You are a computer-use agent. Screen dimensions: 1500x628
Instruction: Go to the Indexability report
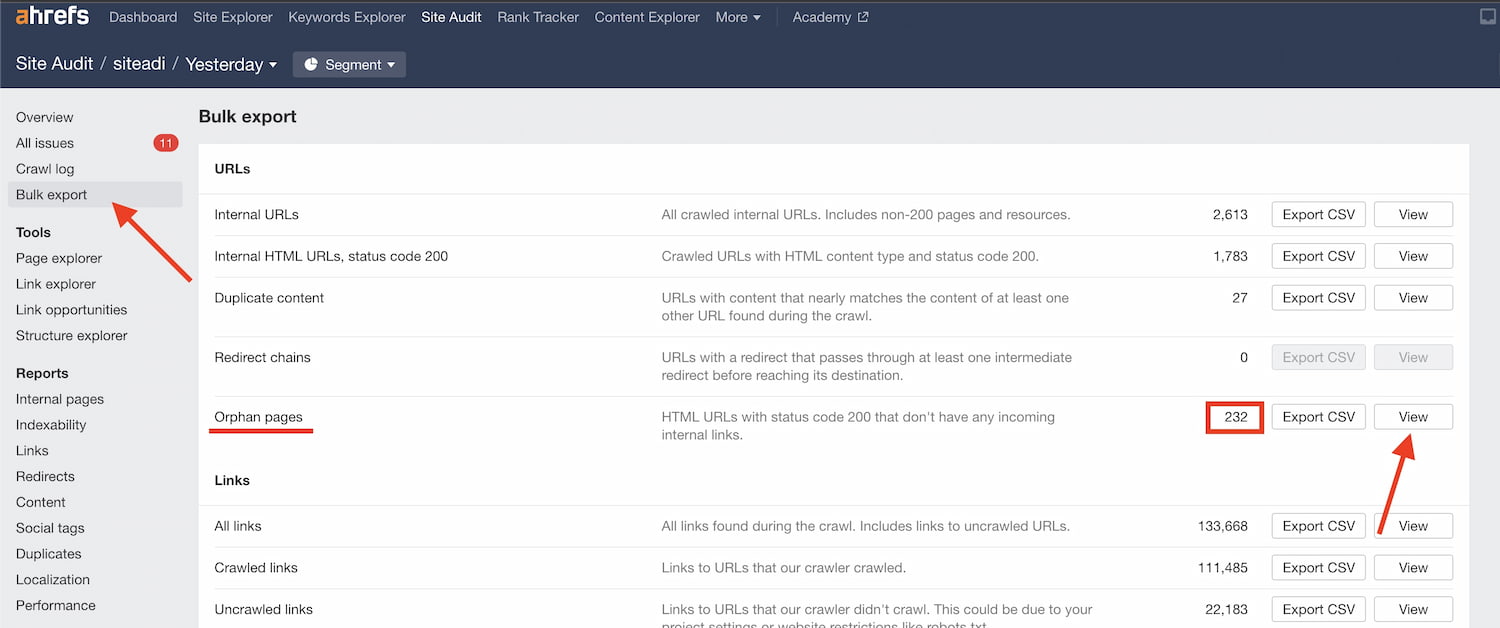coord(51,425)
